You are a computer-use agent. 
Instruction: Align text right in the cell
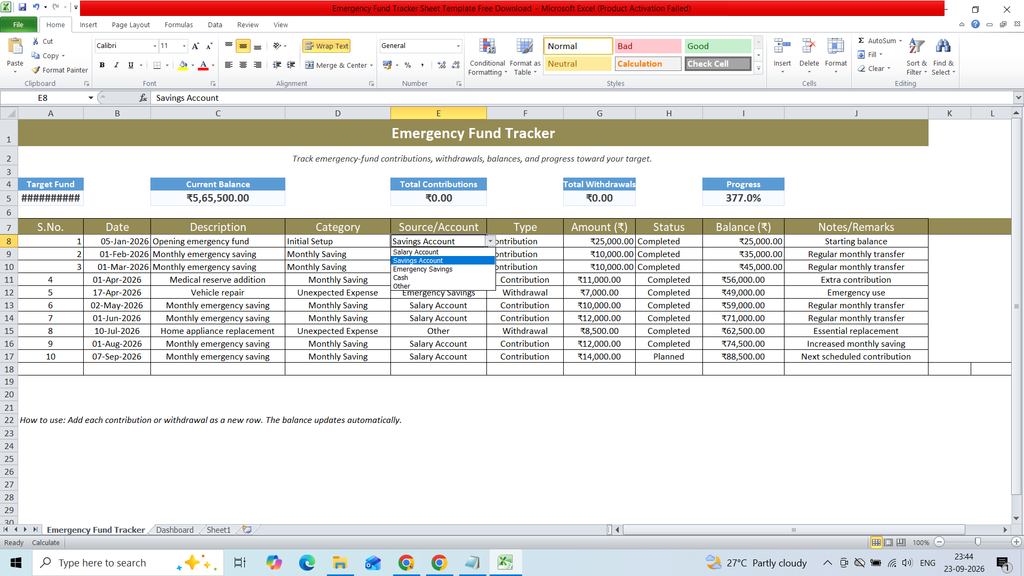pyautogui.click(x=257, y=65)
